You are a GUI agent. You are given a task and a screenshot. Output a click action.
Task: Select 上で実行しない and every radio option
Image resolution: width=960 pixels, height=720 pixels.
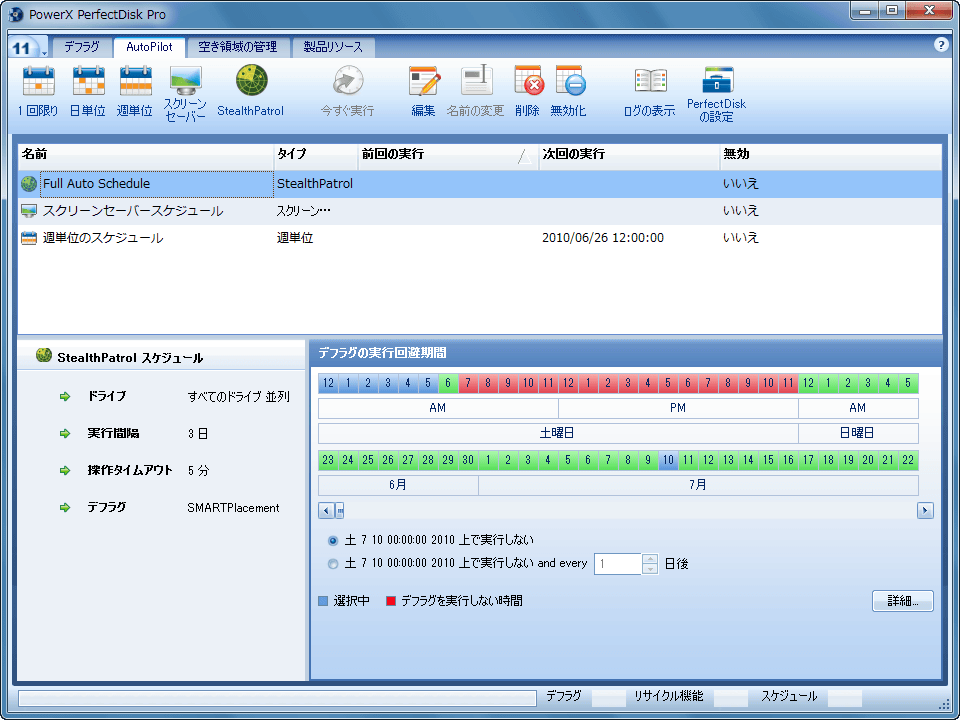(x=333, y=564)
